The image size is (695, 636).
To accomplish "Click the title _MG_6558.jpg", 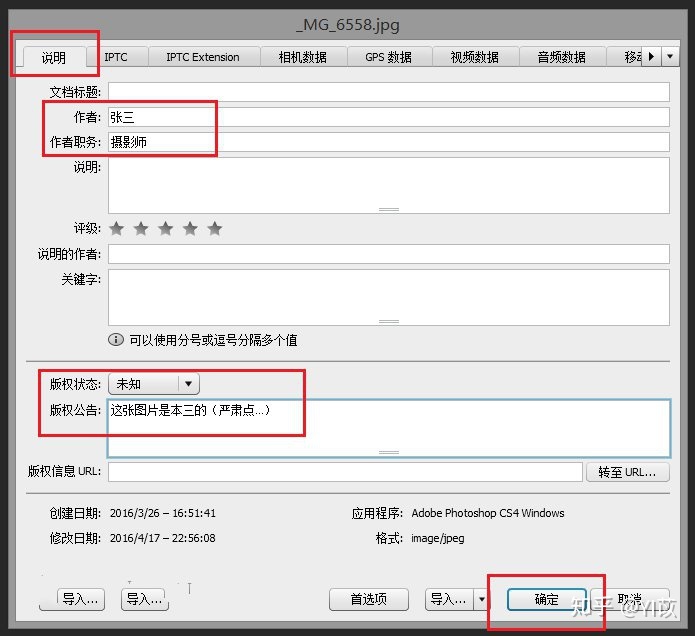I will pyautogui.click(x=348, y=25).
